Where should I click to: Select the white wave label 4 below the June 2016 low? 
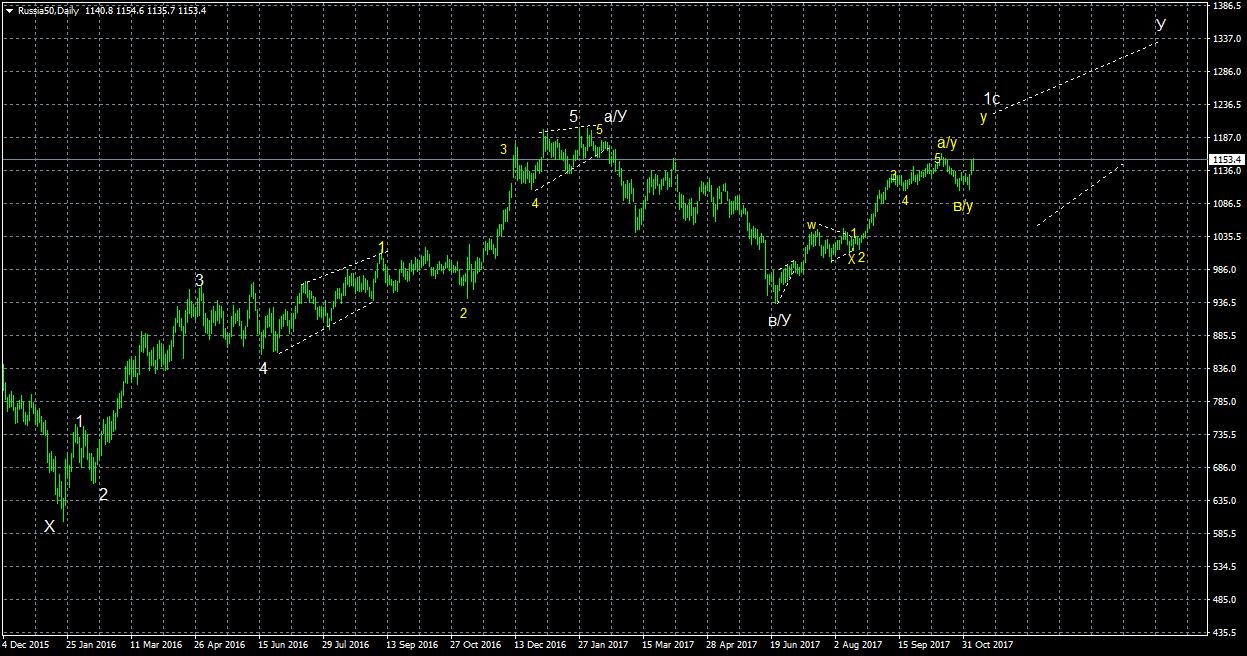263,368
